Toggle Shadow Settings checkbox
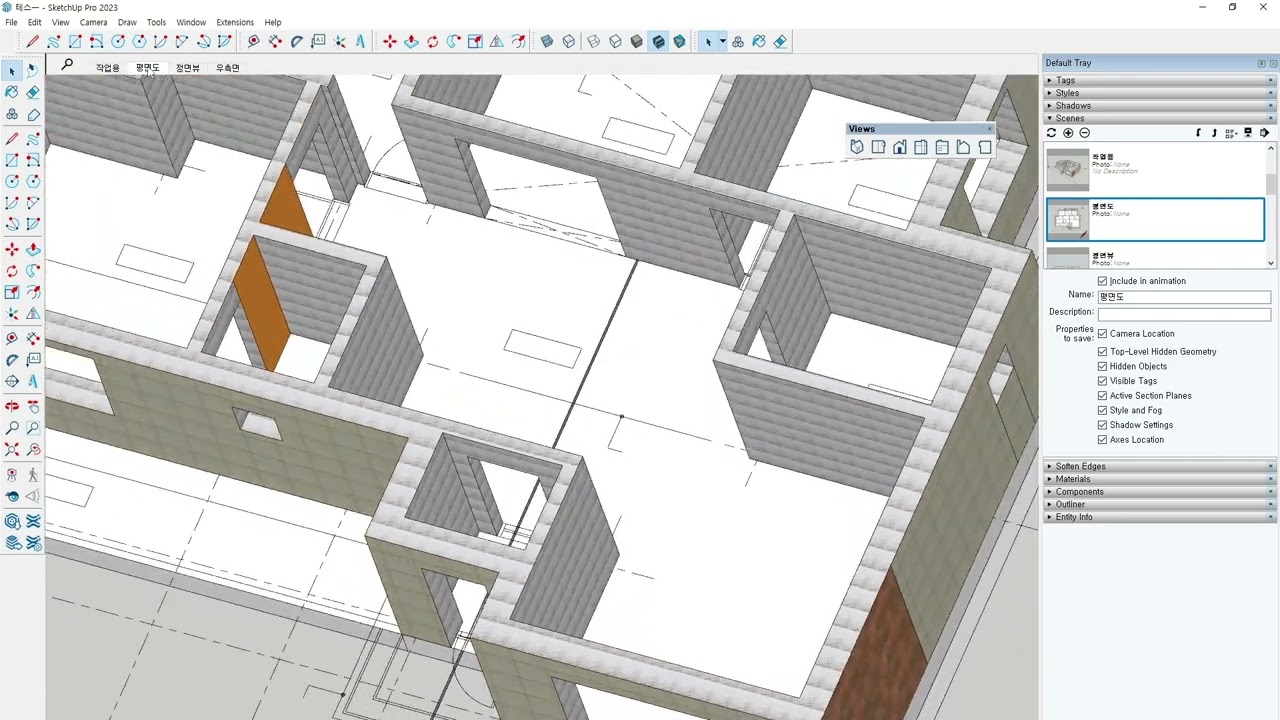This screenshot has width=1280, height=720. pyautogui.click(x=1103, y=425)
